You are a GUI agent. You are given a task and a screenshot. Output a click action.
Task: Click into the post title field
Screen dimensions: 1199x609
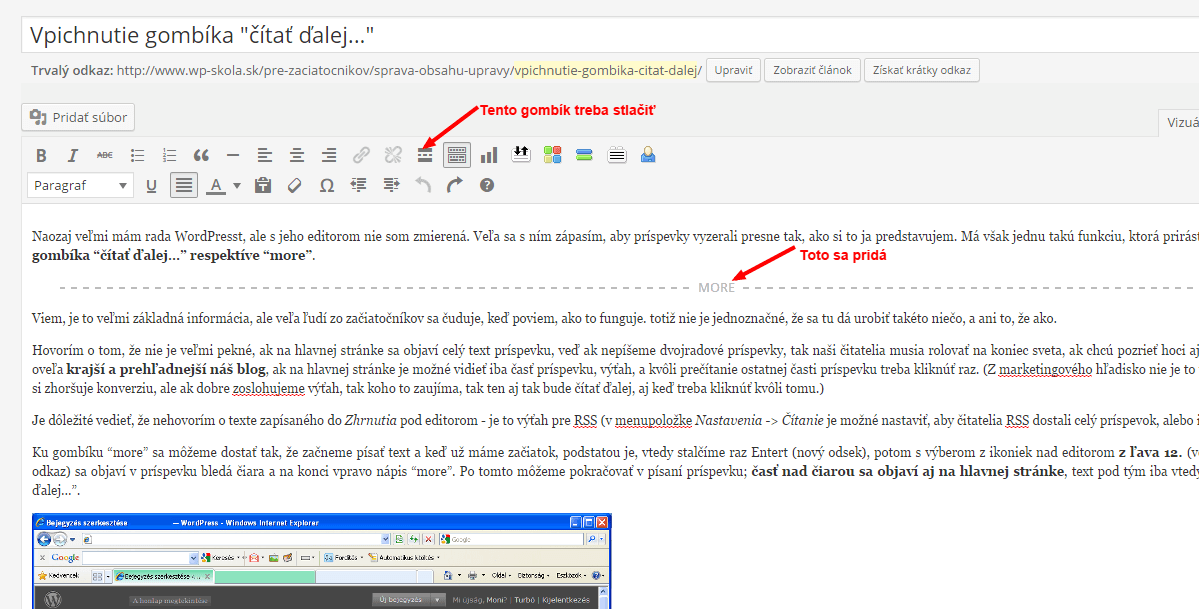(610, 35)
